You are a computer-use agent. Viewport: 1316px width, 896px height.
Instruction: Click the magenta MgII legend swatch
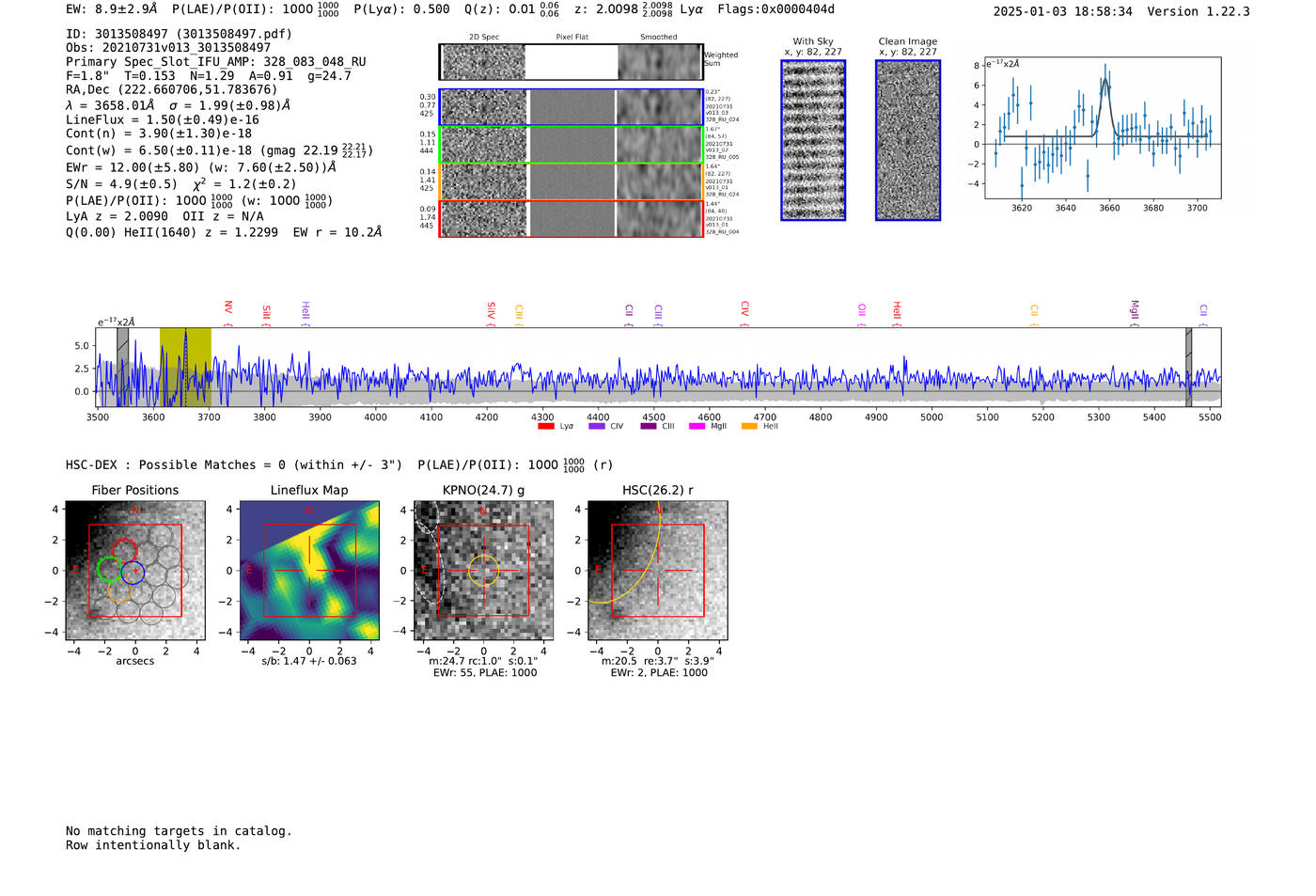coord(697,427)
